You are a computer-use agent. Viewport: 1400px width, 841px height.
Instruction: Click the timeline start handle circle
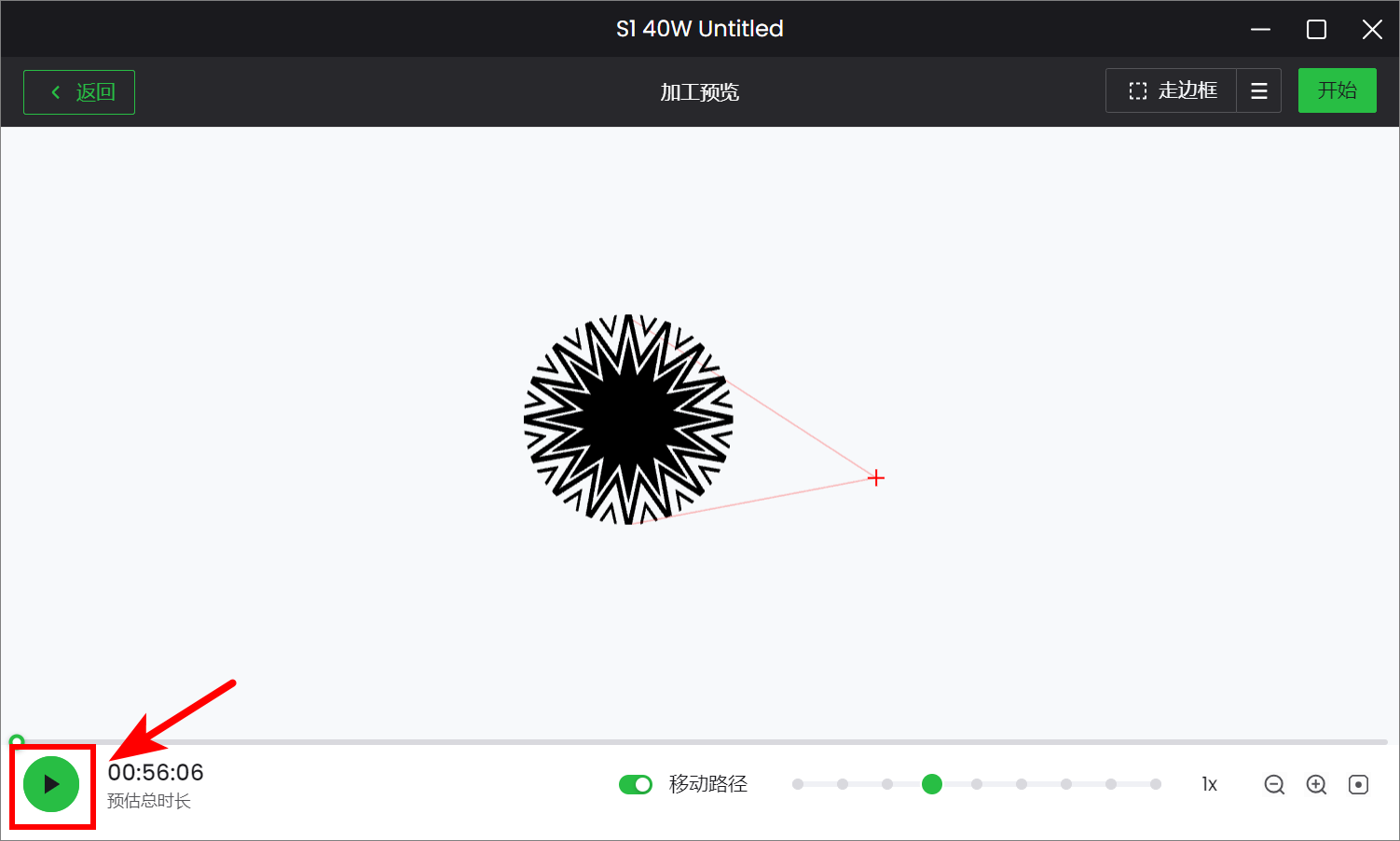pos(16,742)
